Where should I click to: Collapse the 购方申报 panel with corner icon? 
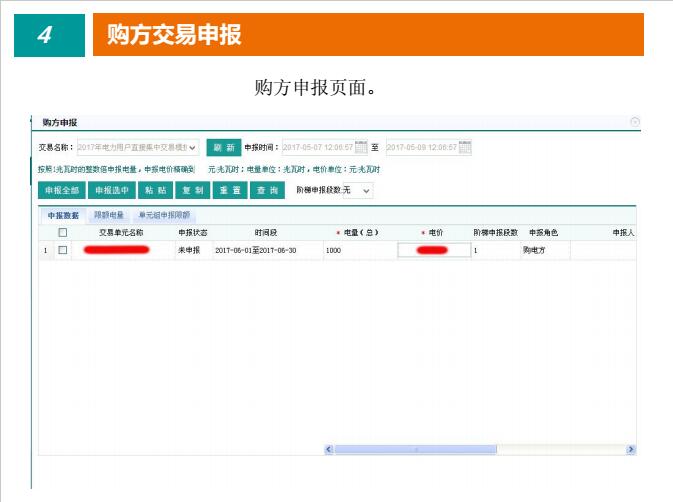pyautogui.click(x=634, y=121)
